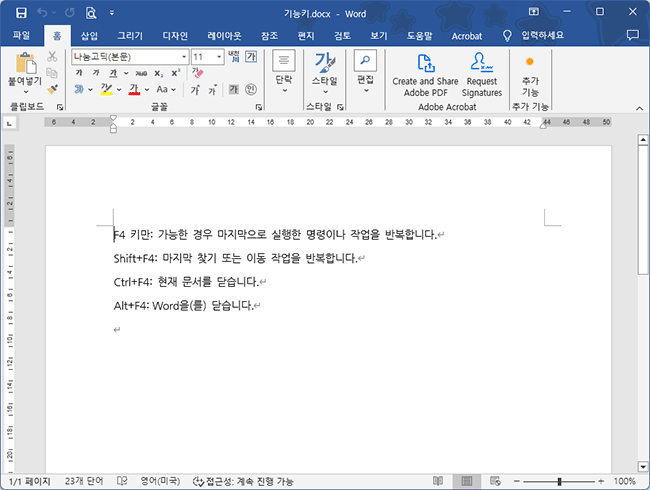Open the 나눔고딕(본문) font name dropdown
The width and height of the screenshot is (650, 490).
click(184, 57)
